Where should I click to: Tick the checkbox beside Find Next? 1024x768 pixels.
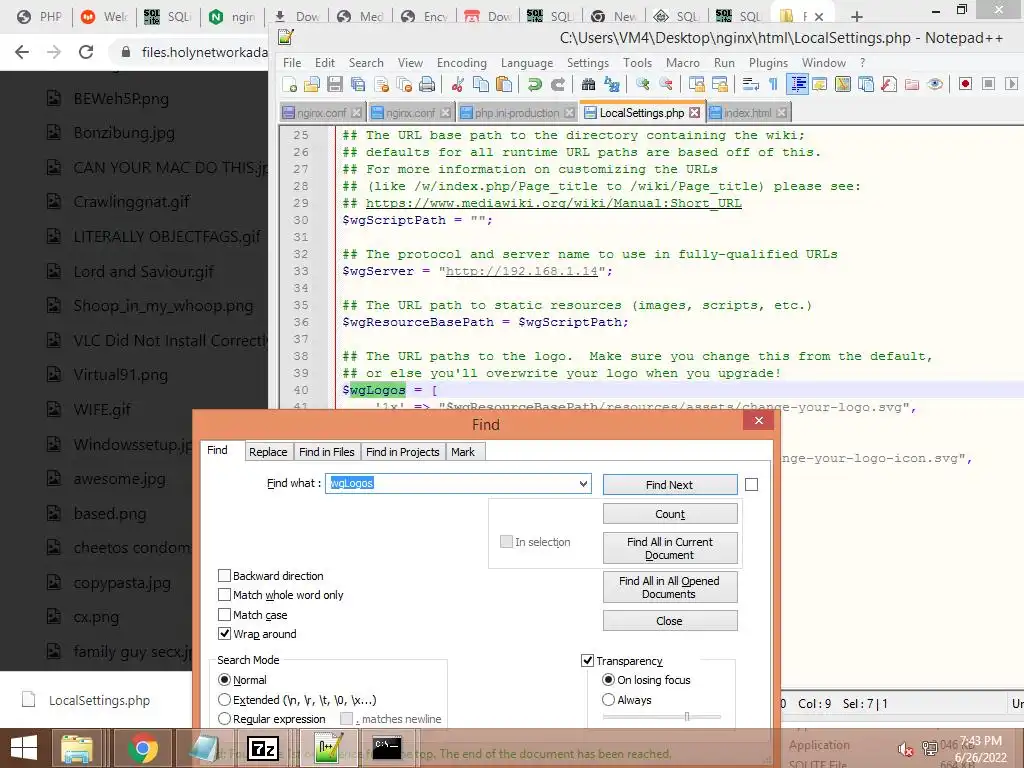(x=752, y=484)
